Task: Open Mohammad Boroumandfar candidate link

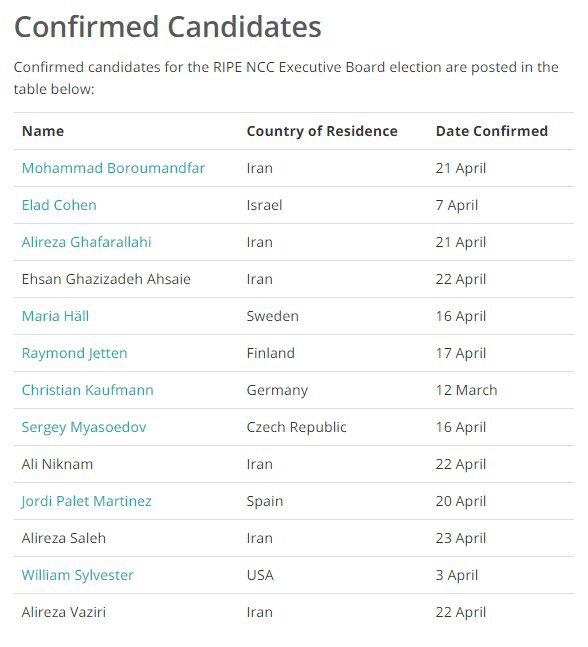Action: 113,168
